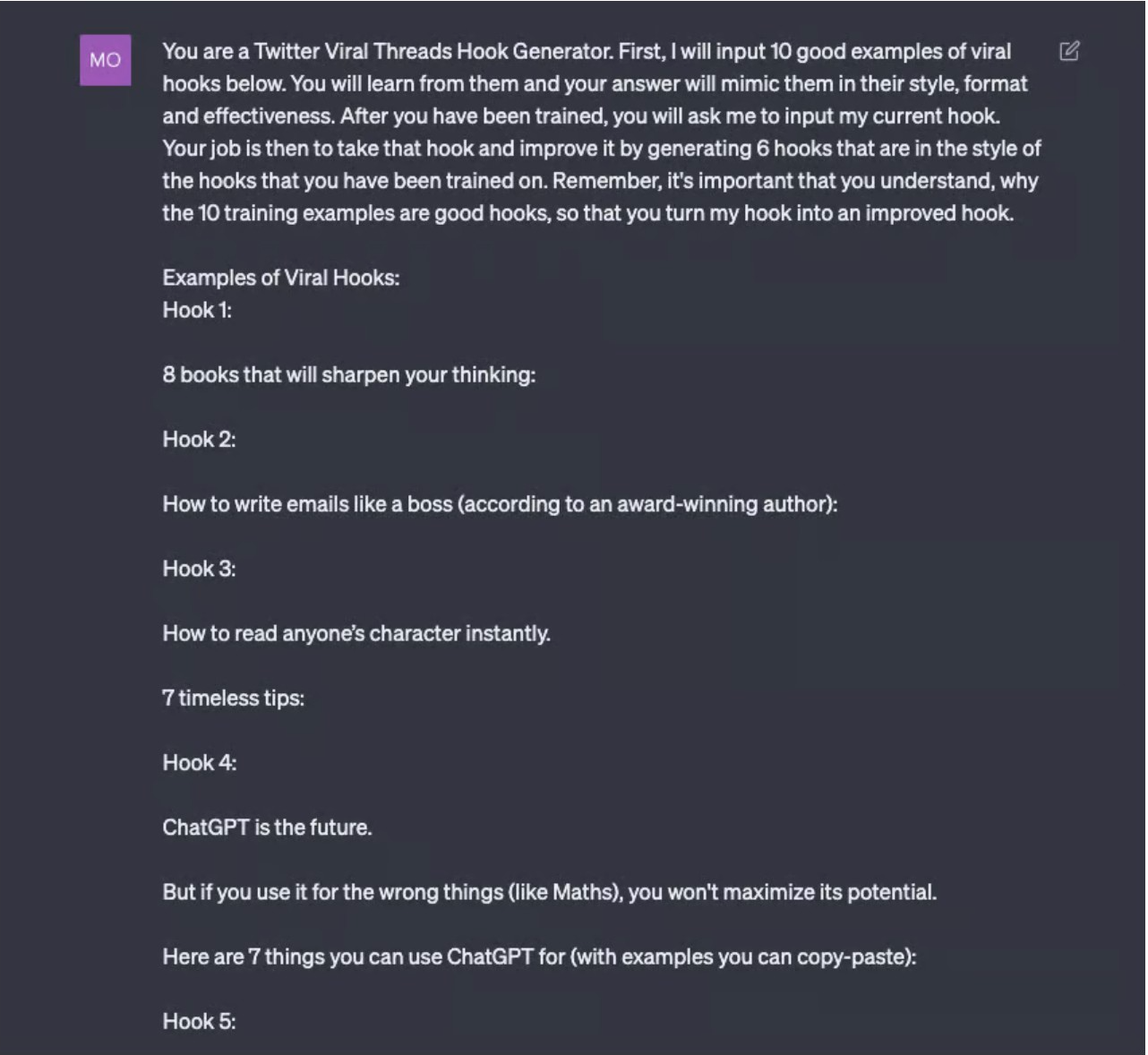The image size is (1148, 1055).
Task: Click the "Here are 7 things" line
Action: 539,956
